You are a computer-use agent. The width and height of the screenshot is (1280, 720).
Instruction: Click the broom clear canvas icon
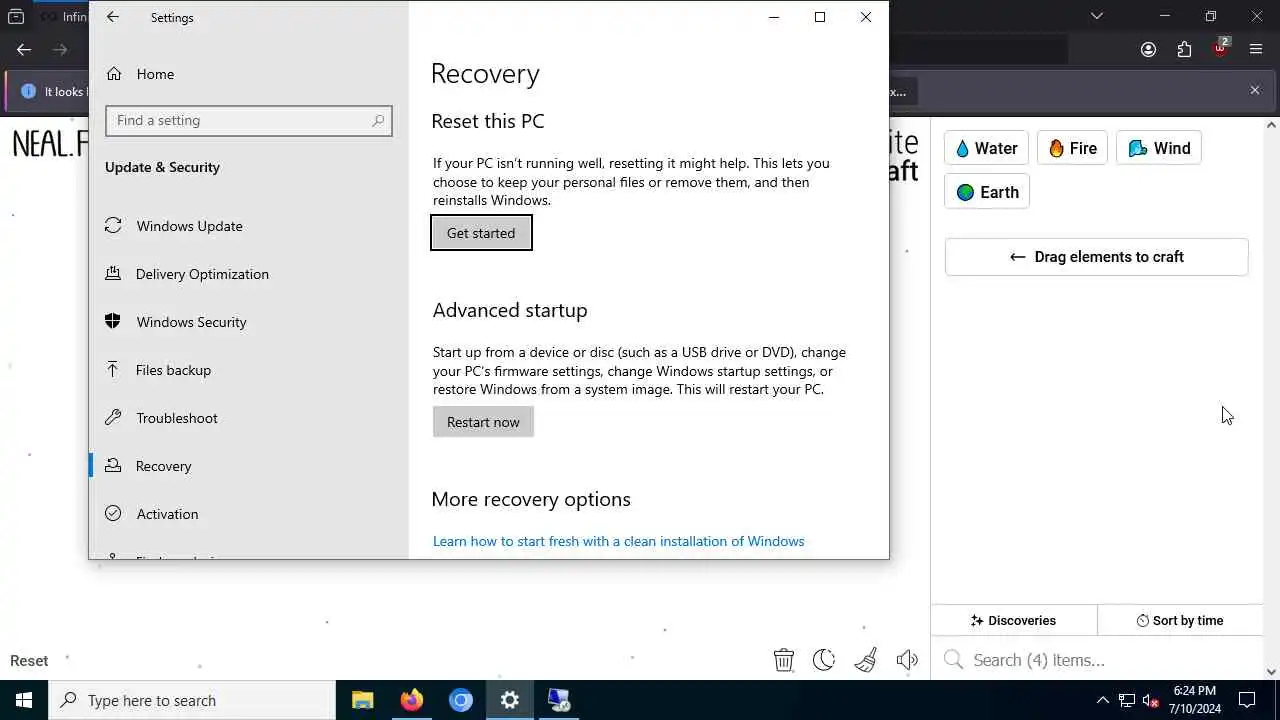866,660
